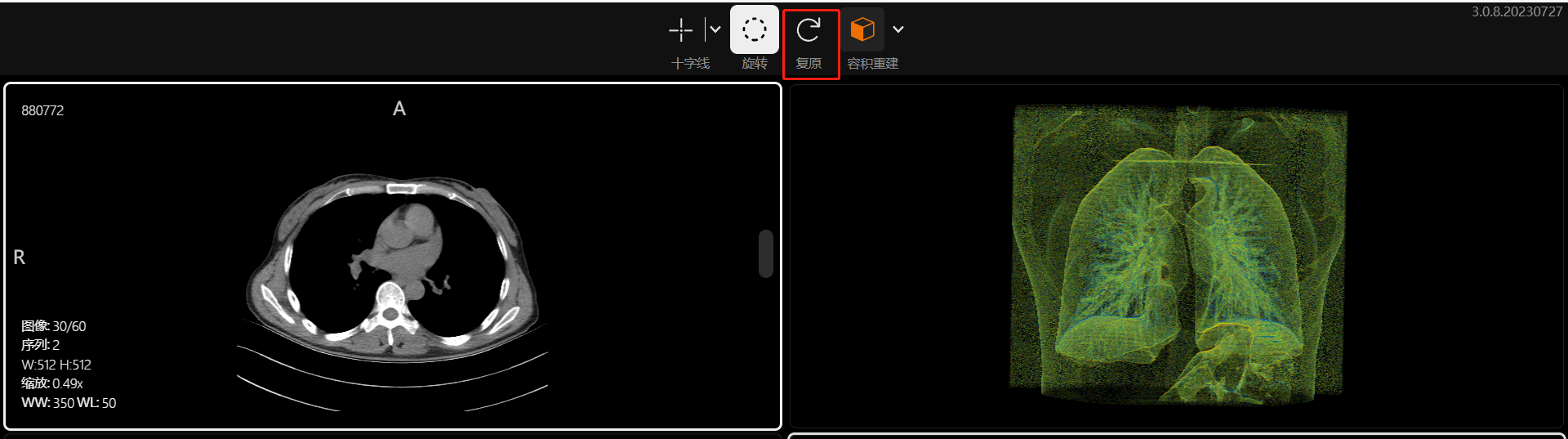The width and height of the screenshot is (1568, 439).
Task: Expand the dropdown arrow beside the crosshair tool
Action: pos(715,29)
